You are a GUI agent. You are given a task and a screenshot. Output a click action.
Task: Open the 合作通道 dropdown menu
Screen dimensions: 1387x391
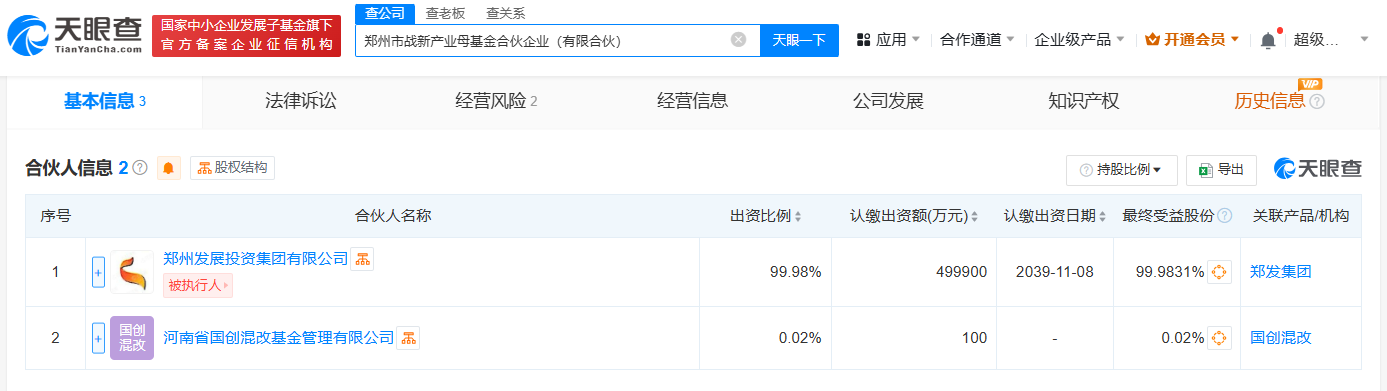(x=977, y=40)
